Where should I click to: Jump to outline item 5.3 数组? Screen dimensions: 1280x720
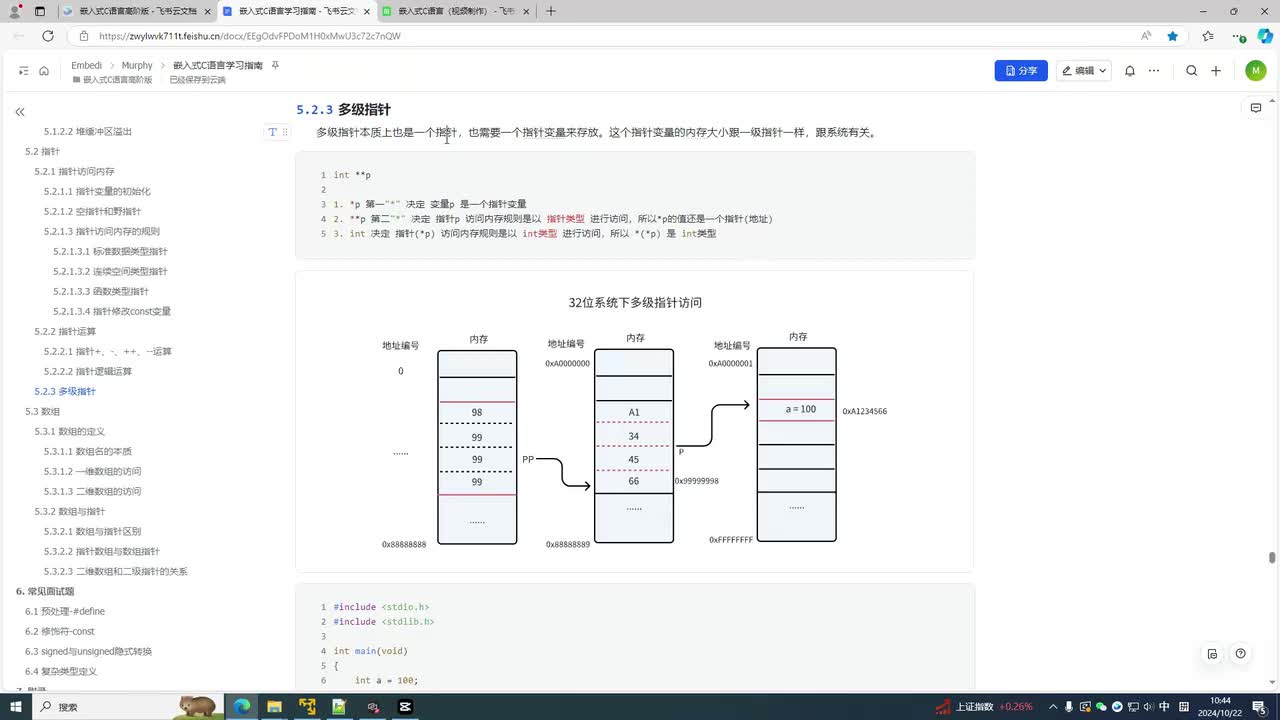click(x=42, y=411)
